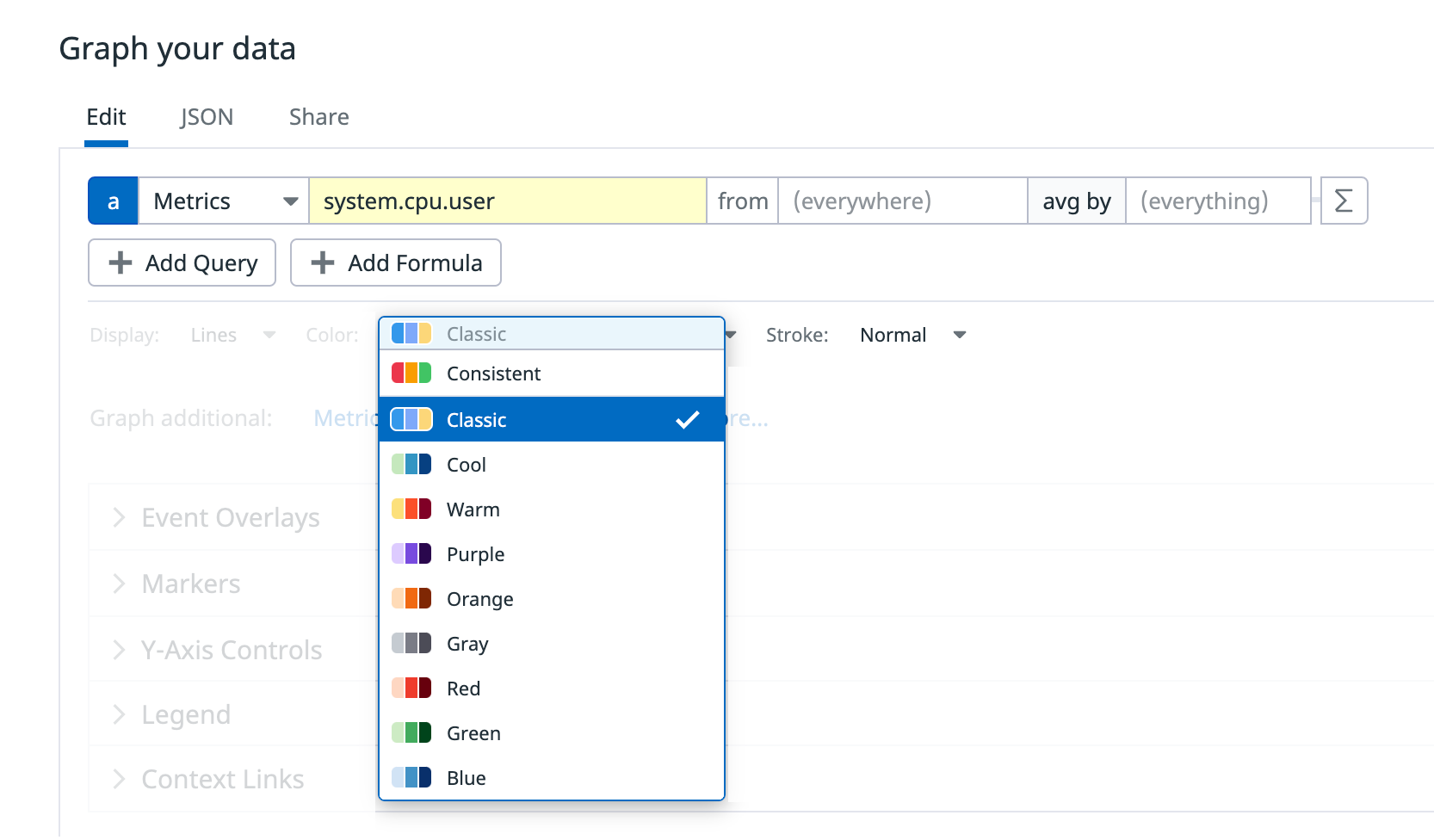1434x840 pixels.
Task: Open the Metrics source dropdown
Action: [x=224, y=201]
